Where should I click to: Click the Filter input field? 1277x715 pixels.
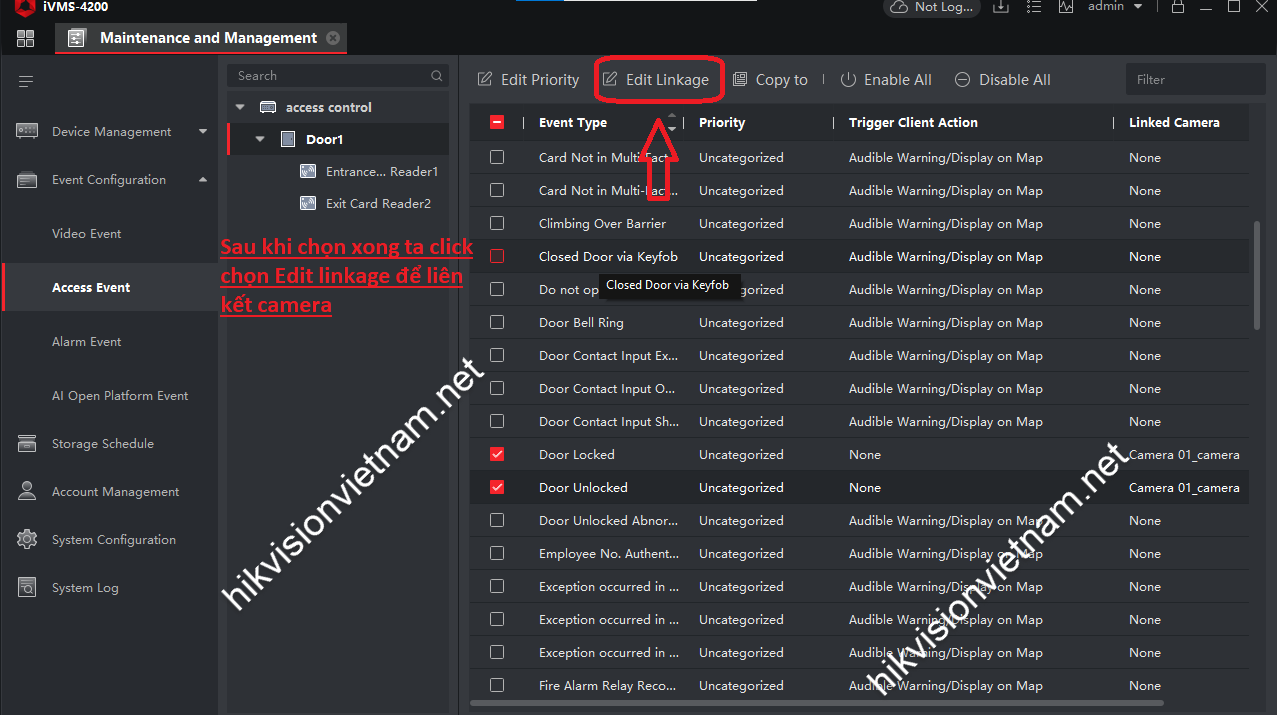[1194, 80]
